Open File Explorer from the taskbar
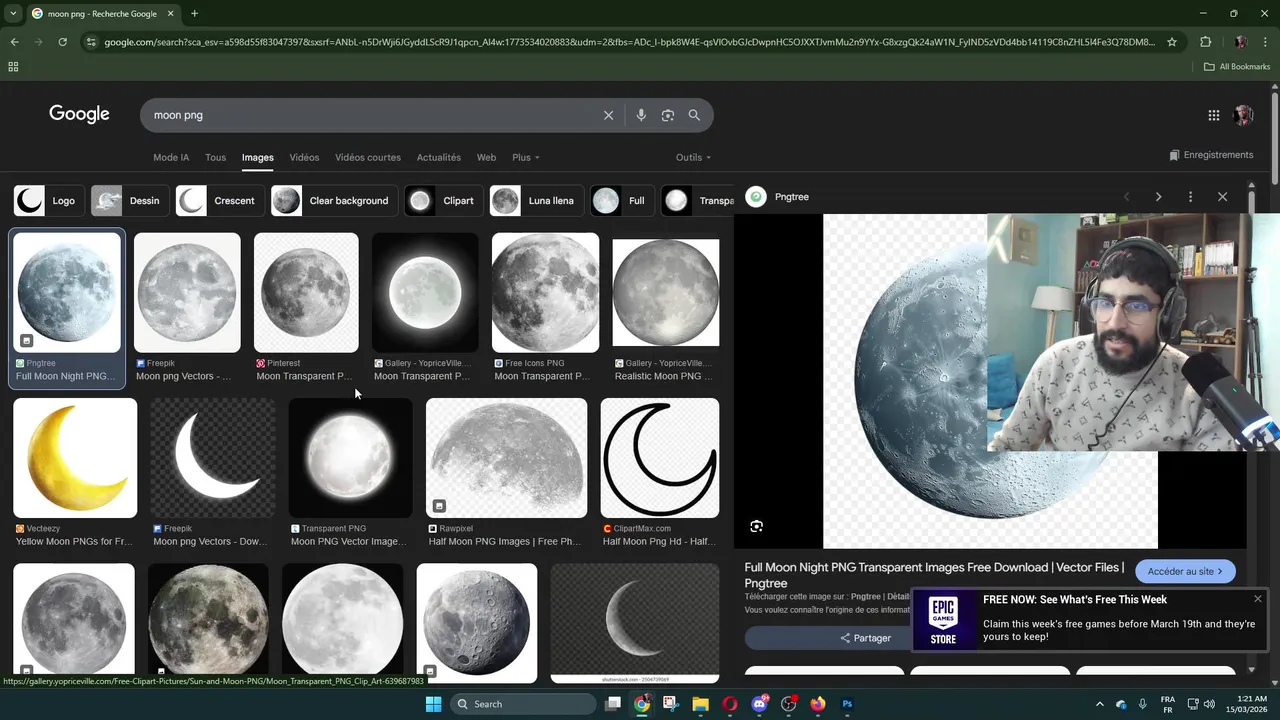 pyautogui.click(x=700, y=704)
